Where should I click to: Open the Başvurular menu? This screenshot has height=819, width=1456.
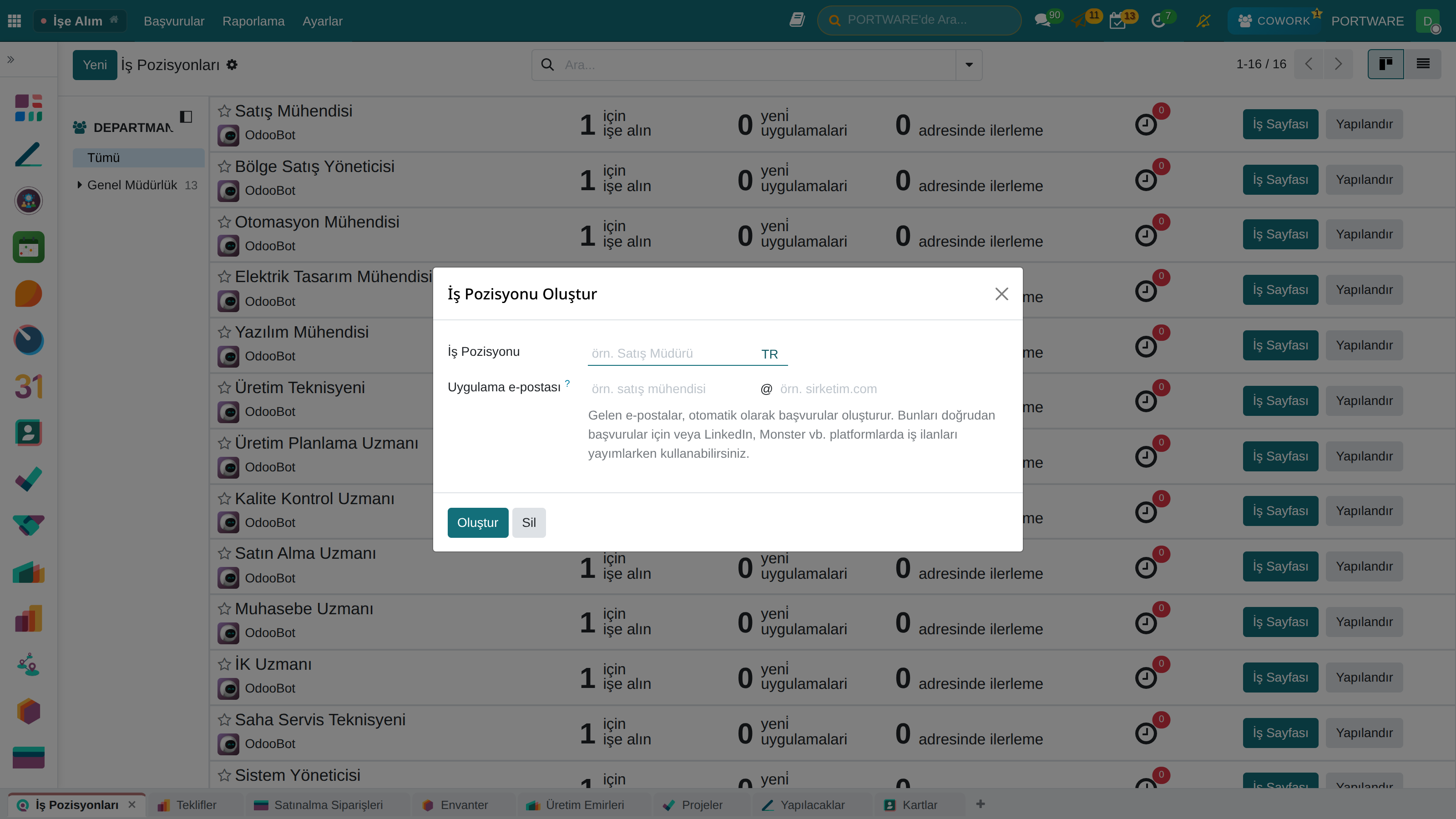174,21
